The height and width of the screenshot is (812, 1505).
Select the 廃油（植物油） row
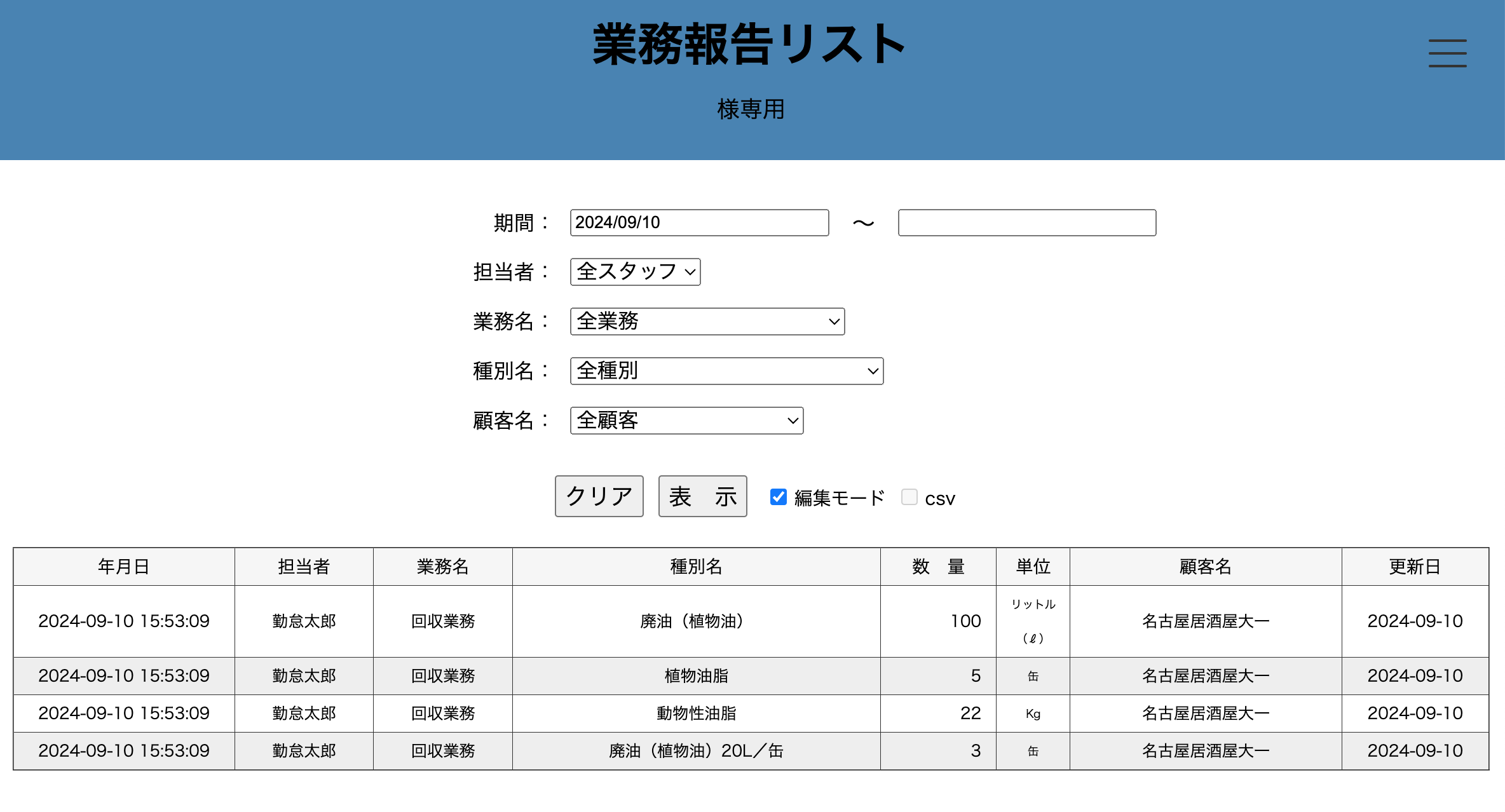[x=696, y=621]
